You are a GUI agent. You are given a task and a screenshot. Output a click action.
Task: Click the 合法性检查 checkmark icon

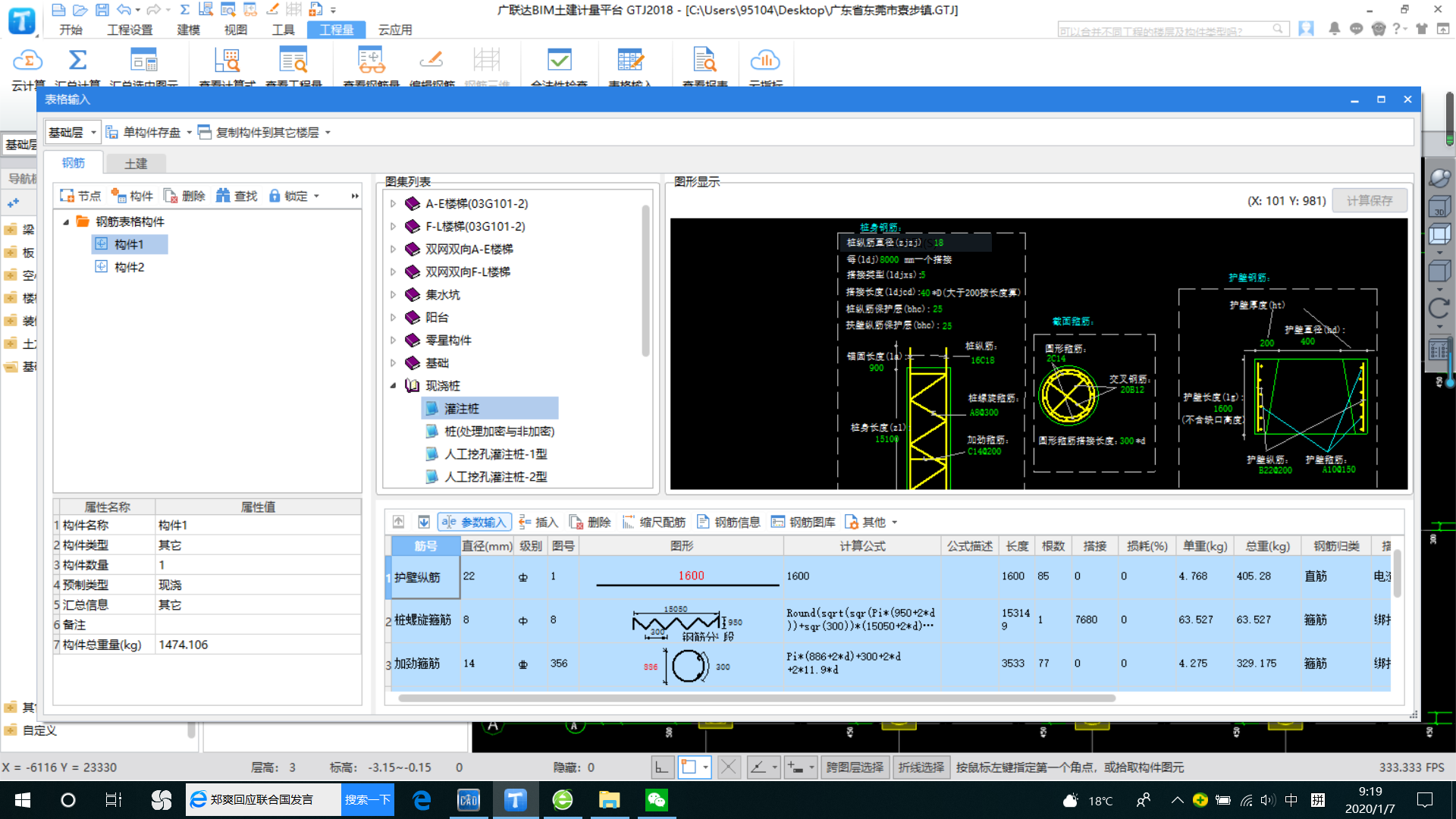(559, 61)
